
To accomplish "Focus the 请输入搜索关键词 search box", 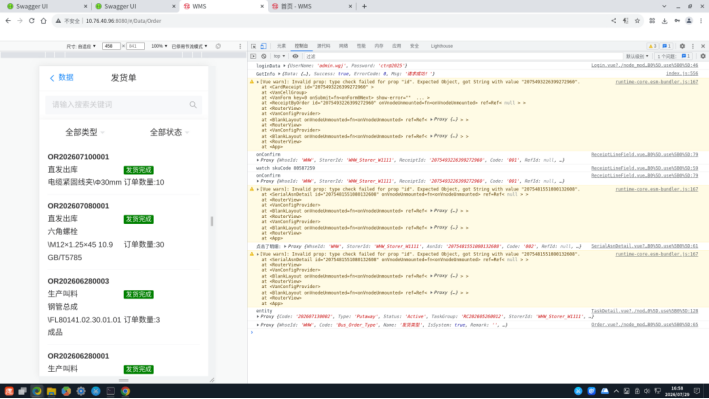I will click(x=123, y=104).
